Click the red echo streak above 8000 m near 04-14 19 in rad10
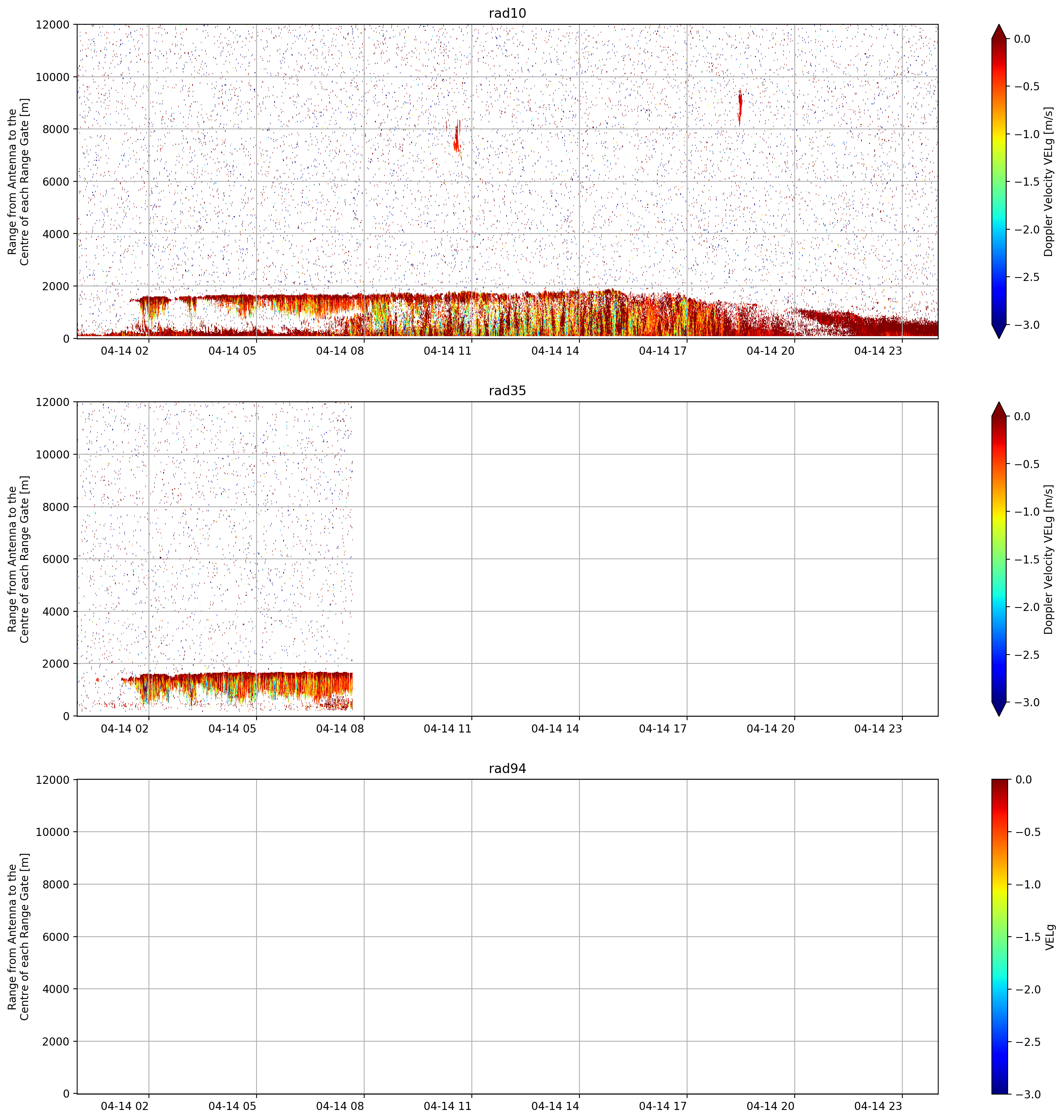The image size is (1064, 1120). point(740,107)
